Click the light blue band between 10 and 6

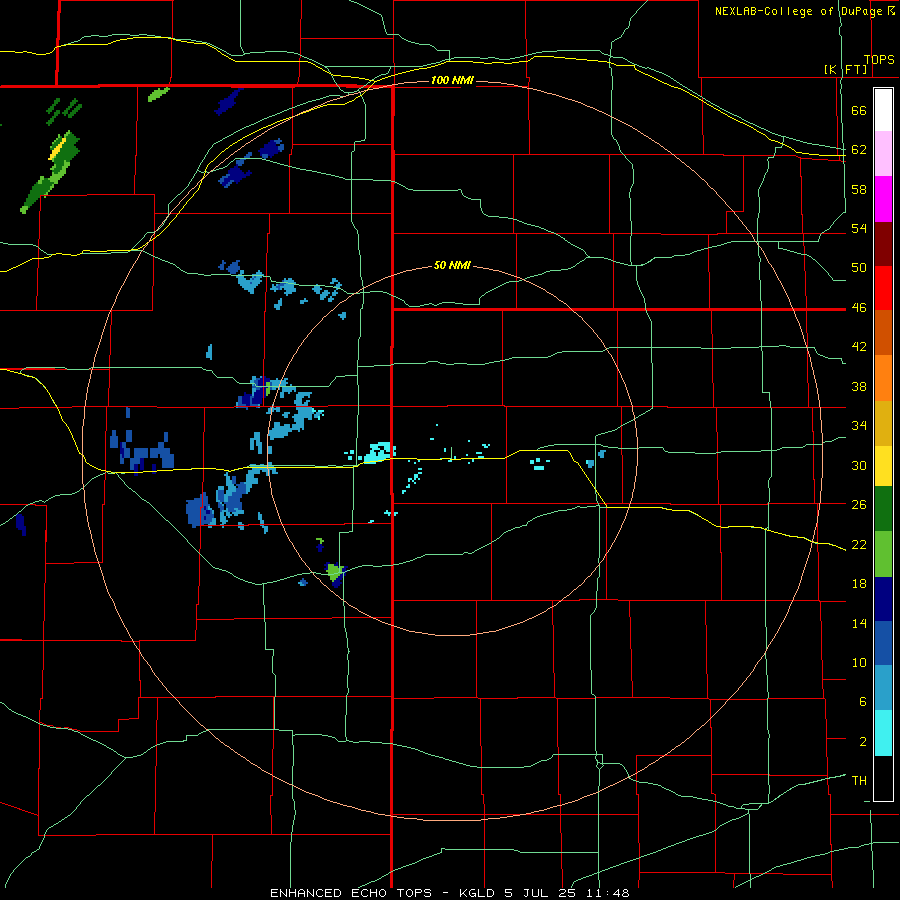(883, 688)
